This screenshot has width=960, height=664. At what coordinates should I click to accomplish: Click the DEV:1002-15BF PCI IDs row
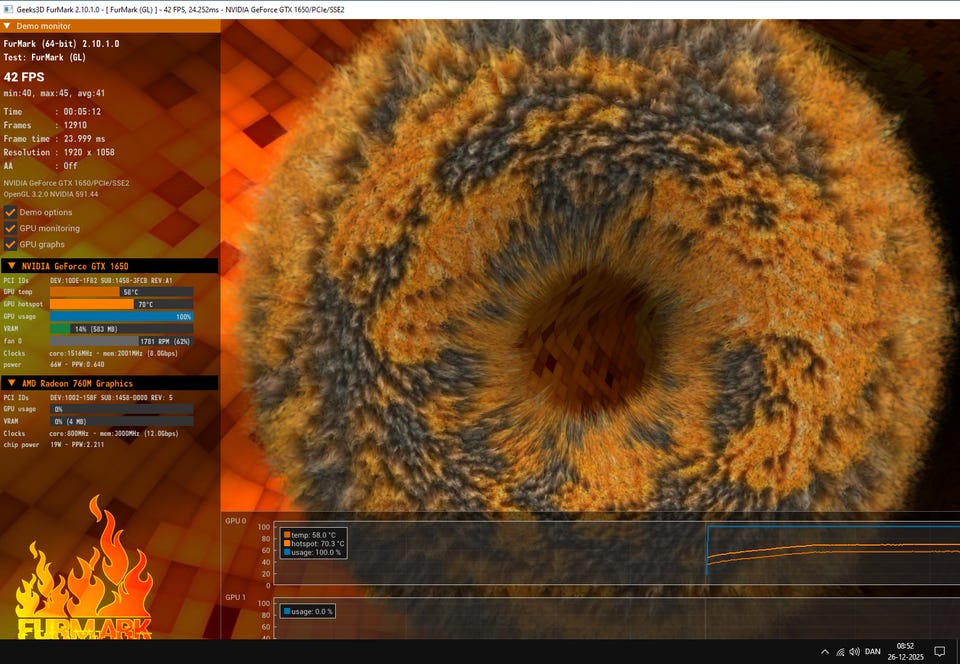(88, 397)
